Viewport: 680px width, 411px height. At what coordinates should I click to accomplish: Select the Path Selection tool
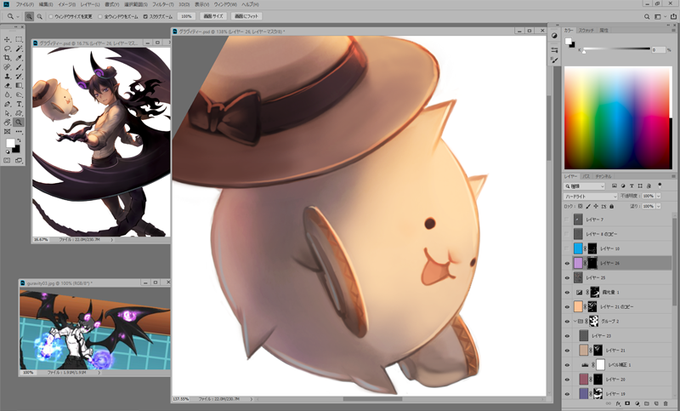point(7,113)
